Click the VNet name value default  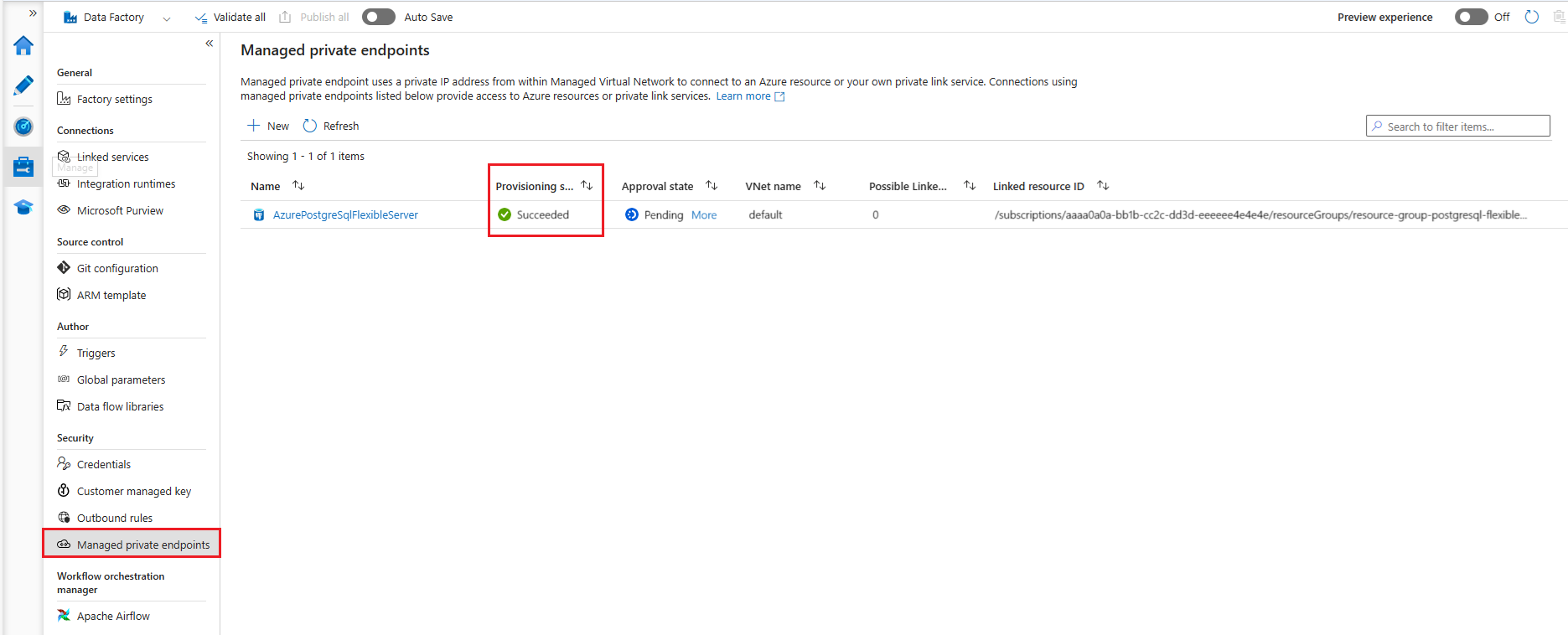(x=765, y=215)
